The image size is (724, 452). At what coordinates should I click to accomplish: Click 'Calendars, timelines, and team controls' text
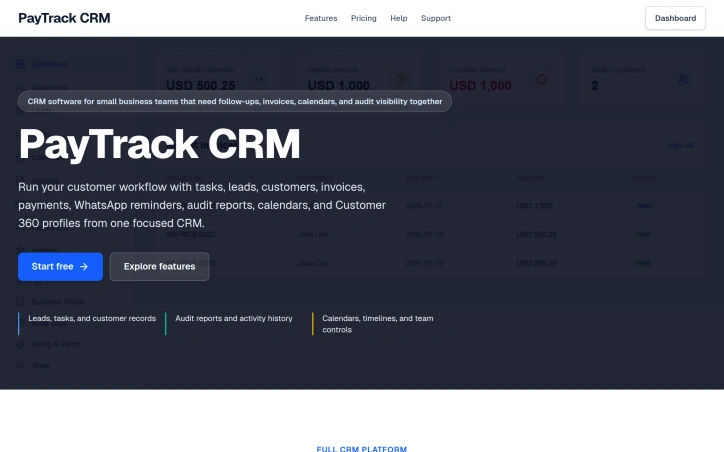click(x=378, y=324)
